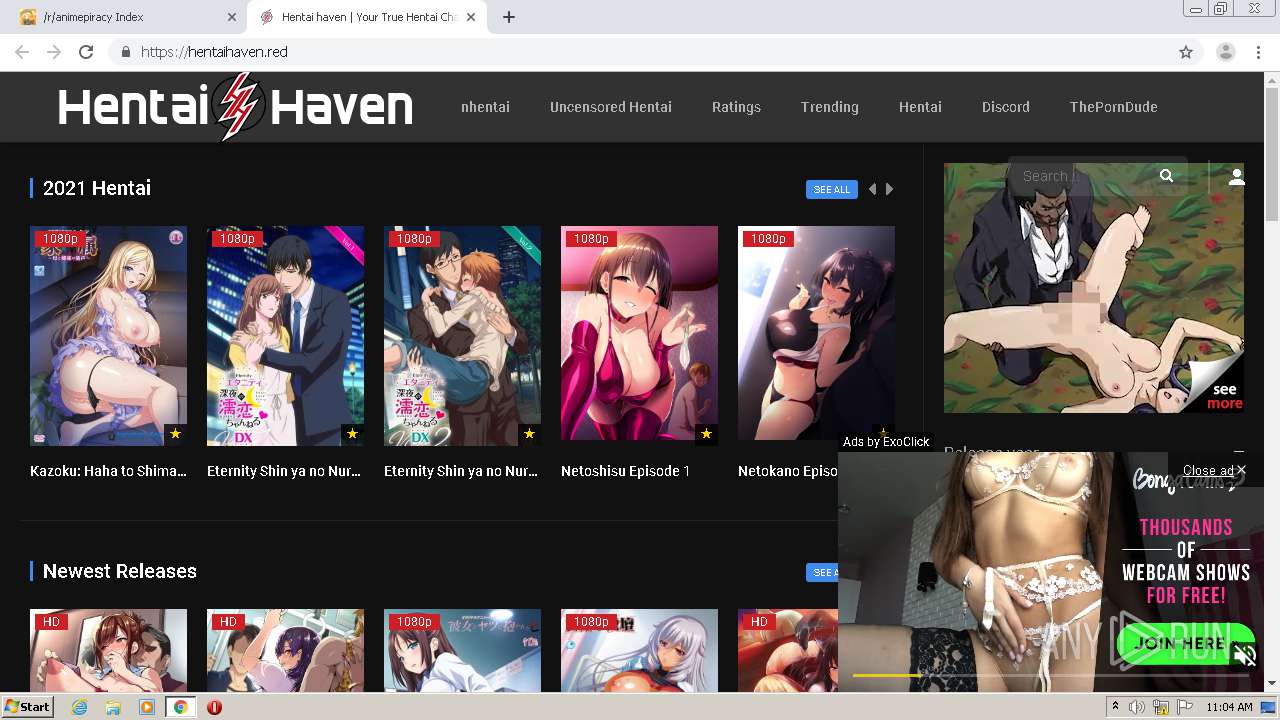Click the scrollbar down arrow
This screenshot has height=720, width=1280.
(1272, 684)
